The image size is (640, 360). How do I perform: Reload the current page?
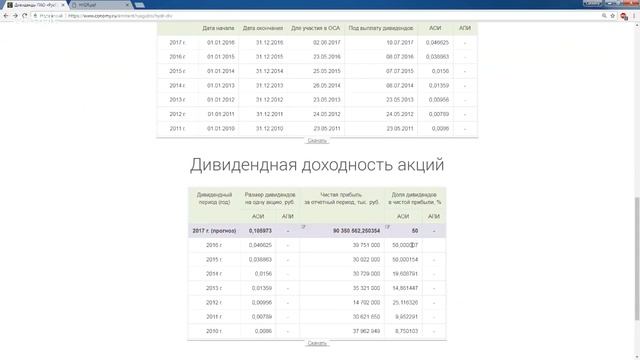[x=24, y=16]
